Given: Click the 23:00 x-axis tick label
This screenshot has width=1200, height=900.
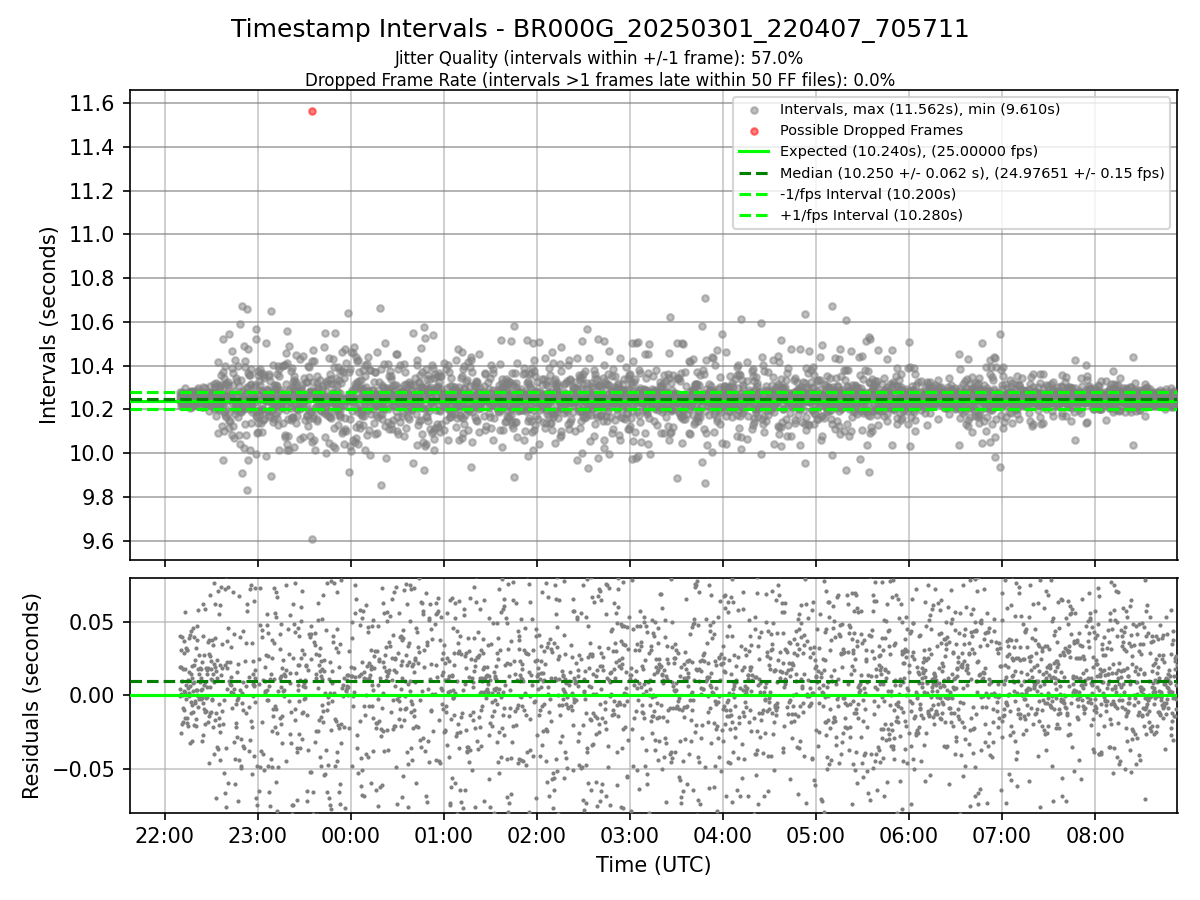Looking at the screenshot, I should point(258,834).
